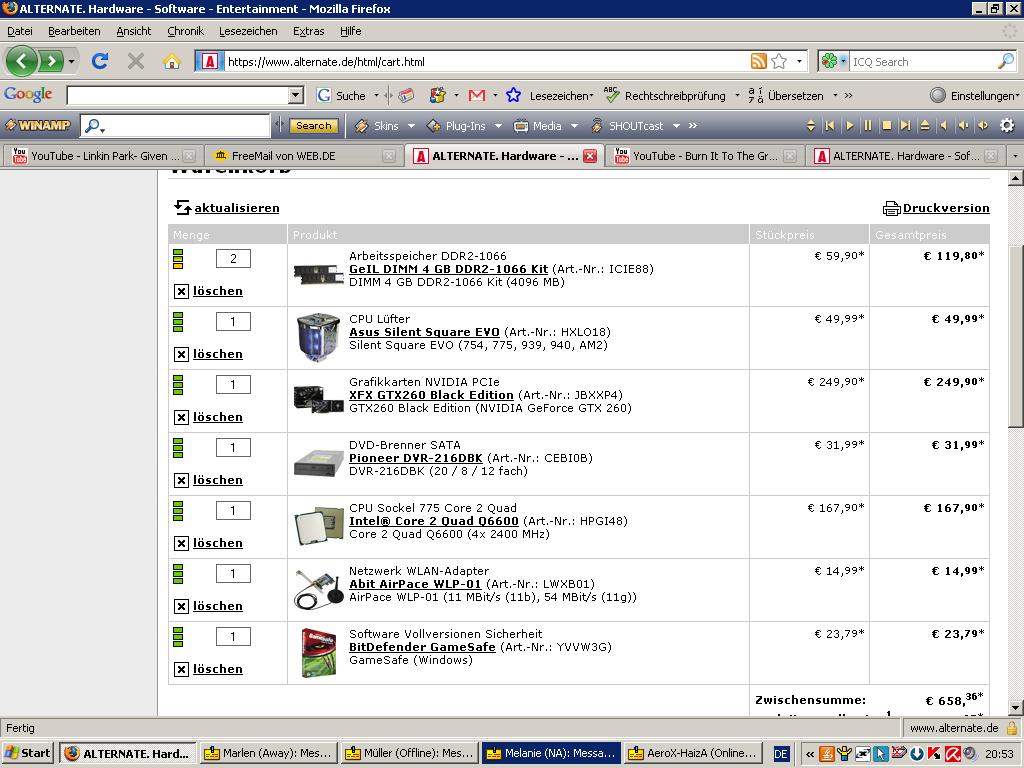Expand the Winamp Skins dropdown
Screen dimensions: 1024x768
pos(411,126)
